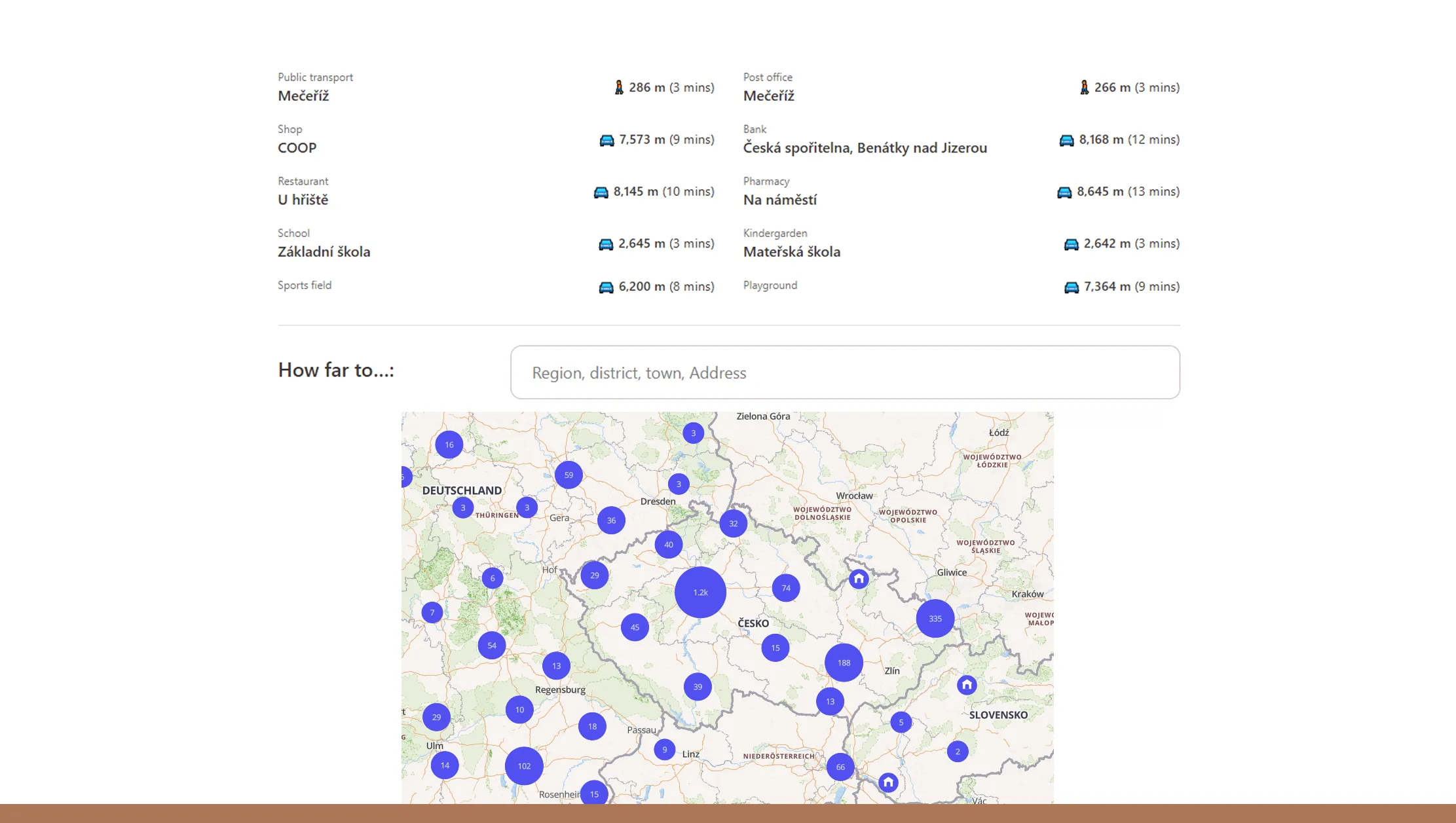
Task: Select the home marker near Gliwice on map
Action: [x=858, y=578]
